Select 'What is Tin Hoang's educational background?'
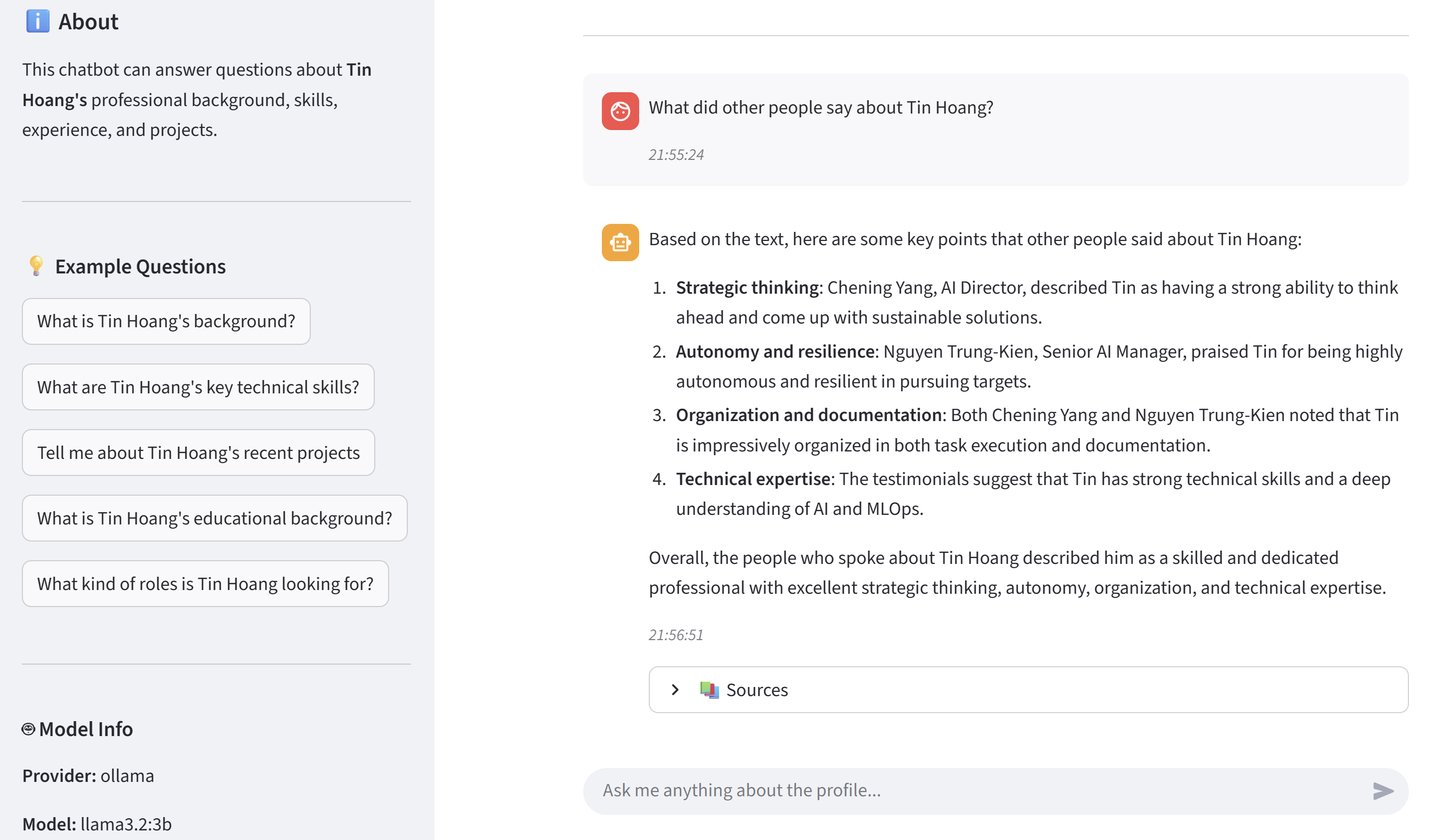Viewport: 1450px width, 840px height. click(x=214, y=518)
